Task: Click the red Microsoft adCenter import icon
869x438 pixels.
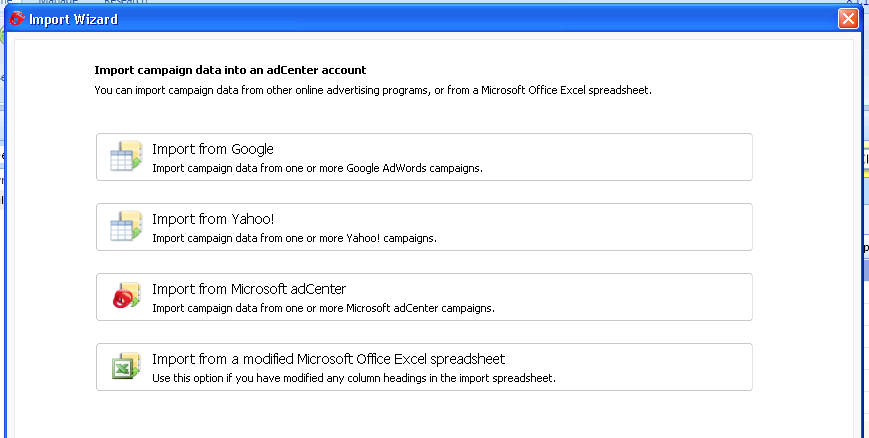Action: point(126,296)
